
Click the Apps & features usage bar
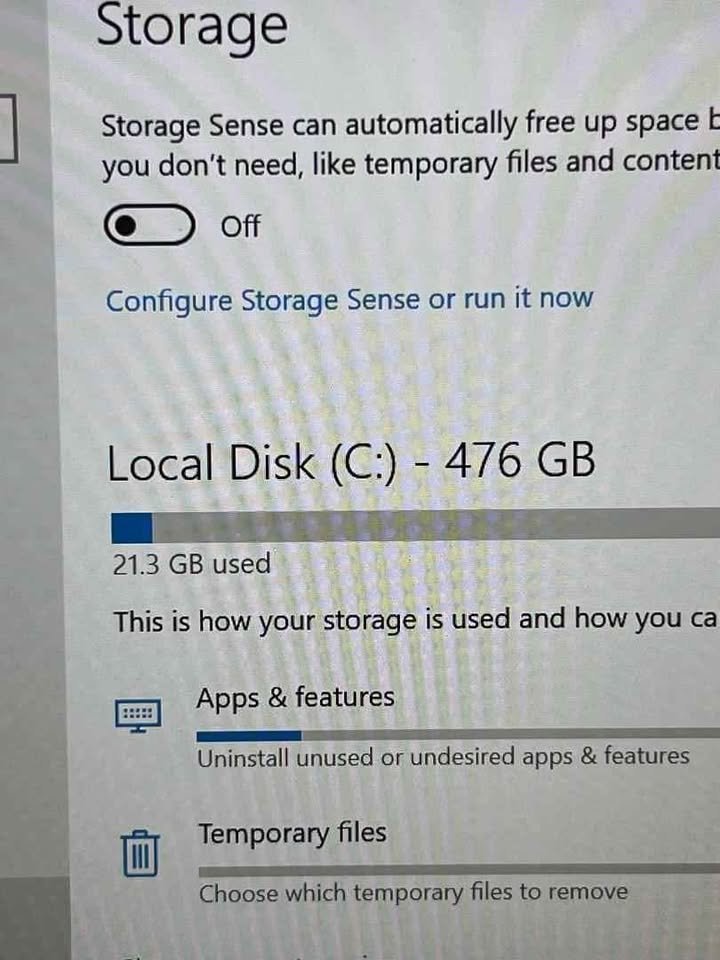click(x=458, y=734)
